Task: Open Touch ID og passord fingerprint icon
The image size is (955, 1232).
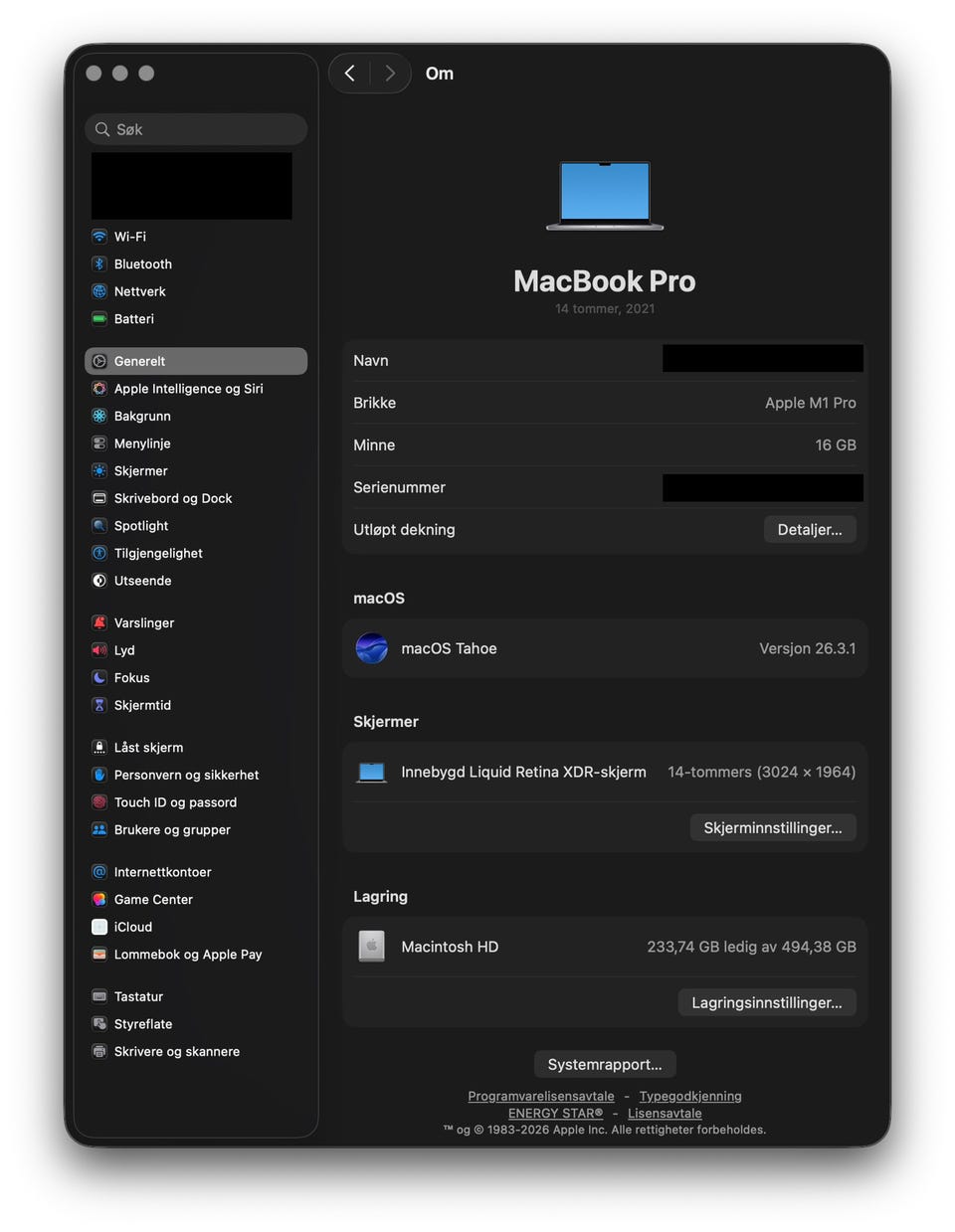Action: point(99,802)
